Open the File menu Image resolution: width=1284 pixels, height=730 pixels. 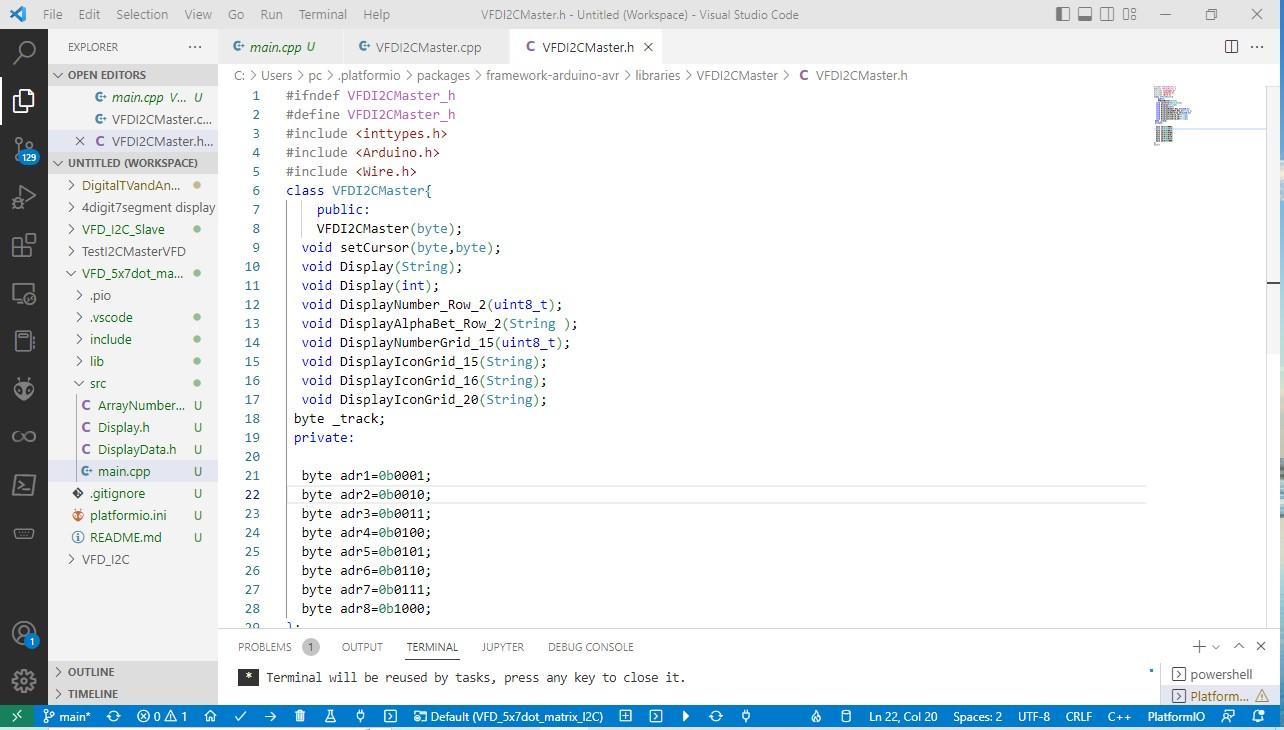(53, 14)
